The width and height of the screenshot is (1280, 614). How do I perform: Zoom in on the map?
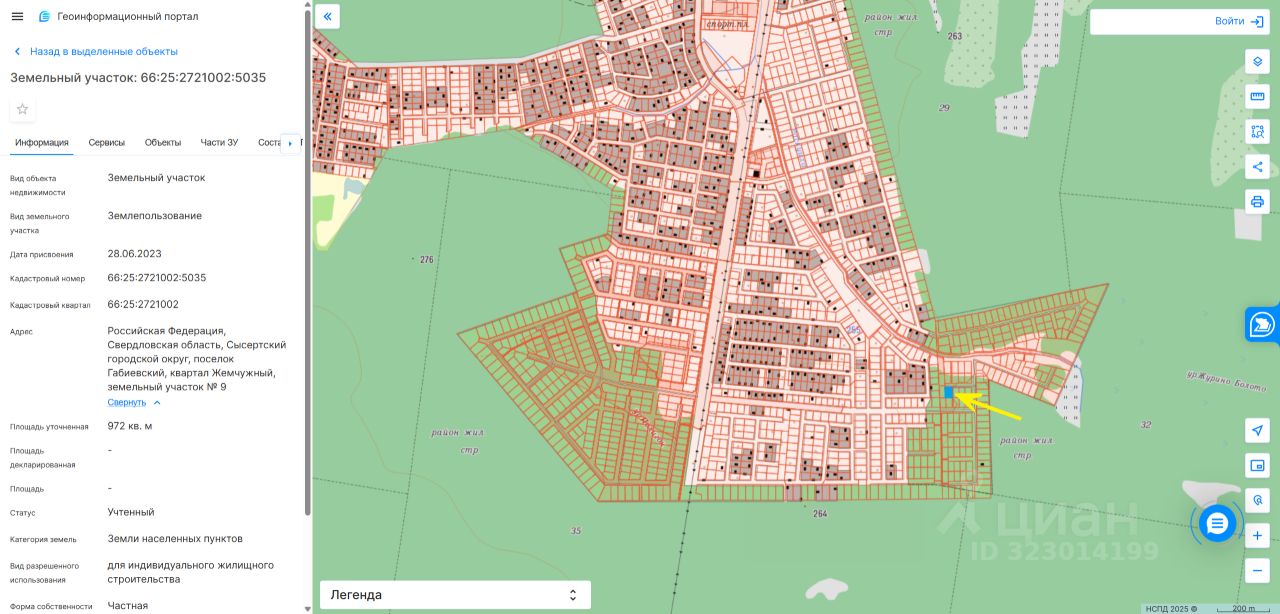click(1257, 535)
